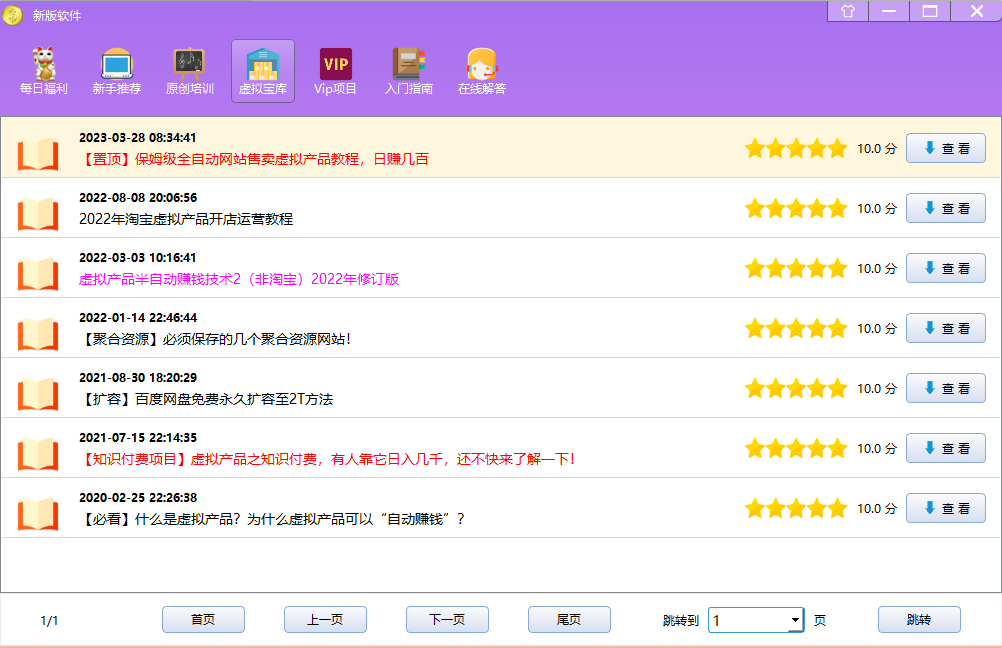Select the 新手推荐 laptop icon
The image size is (1002, 648).
[117, 65]
